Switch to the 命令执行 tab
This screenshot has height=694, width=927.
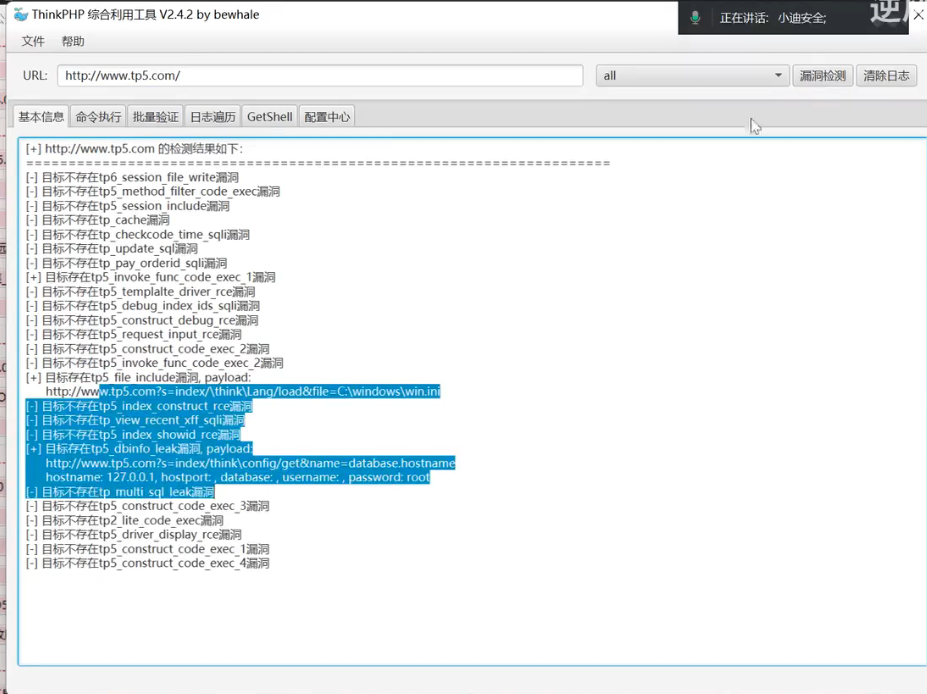click(x=98, y=116)
